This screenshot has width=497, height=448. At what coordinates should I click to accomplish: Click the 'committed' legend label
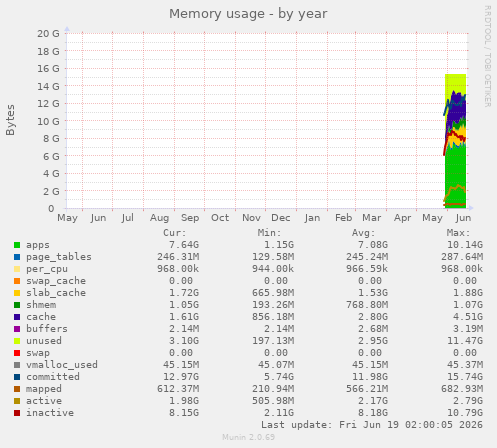tap(53, 377)
